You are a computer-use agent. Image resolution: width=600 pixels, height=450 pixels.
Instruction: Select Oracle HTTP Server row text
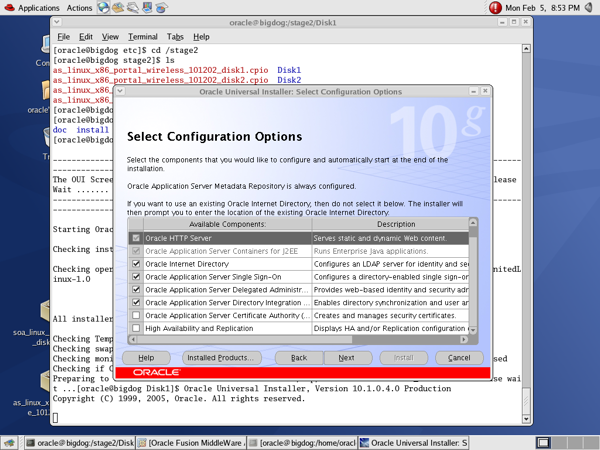coord(178,238)
